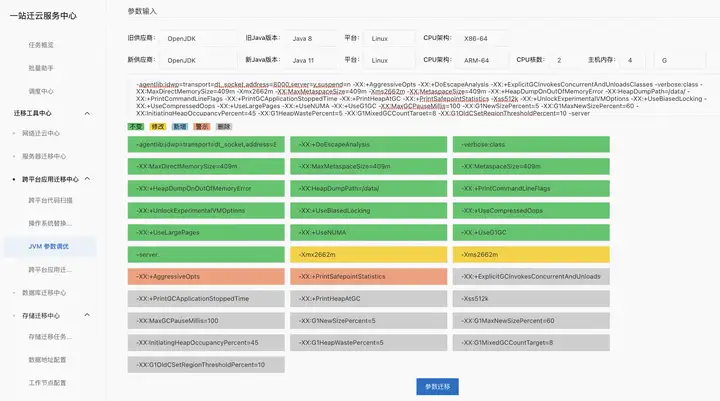
Task: Open 服务器迁移中心 menu item
Action: [44, 156]
